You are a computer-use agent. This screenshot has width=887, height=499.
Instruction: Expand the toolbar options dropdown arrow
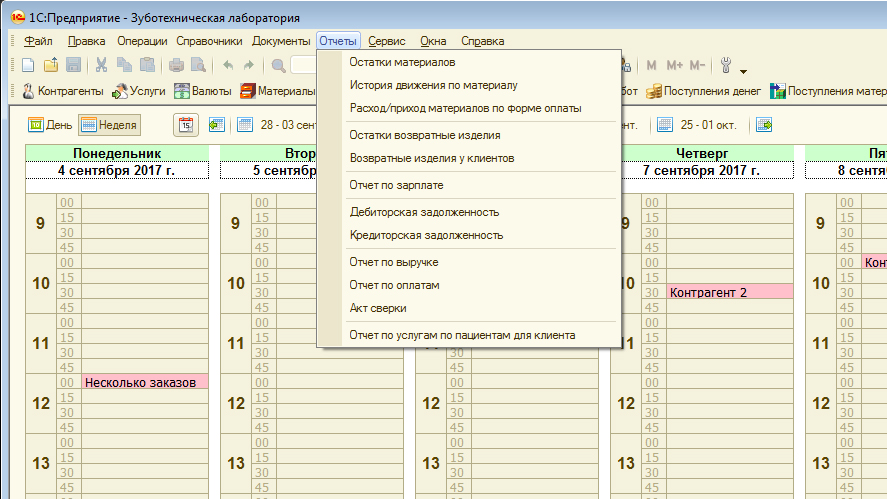point(744,71)
